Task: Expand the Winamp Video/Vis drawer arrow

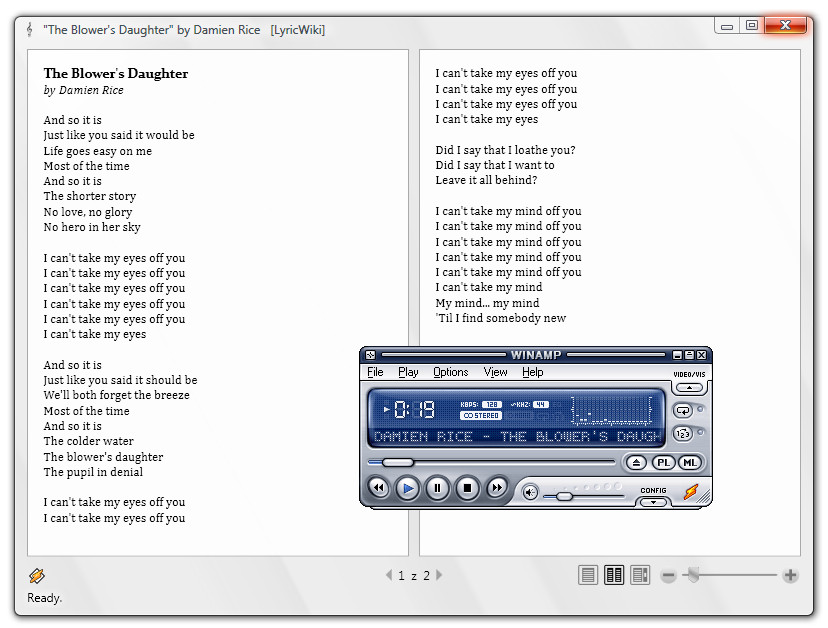Action: pyautogui.click(x=689, y=388)
